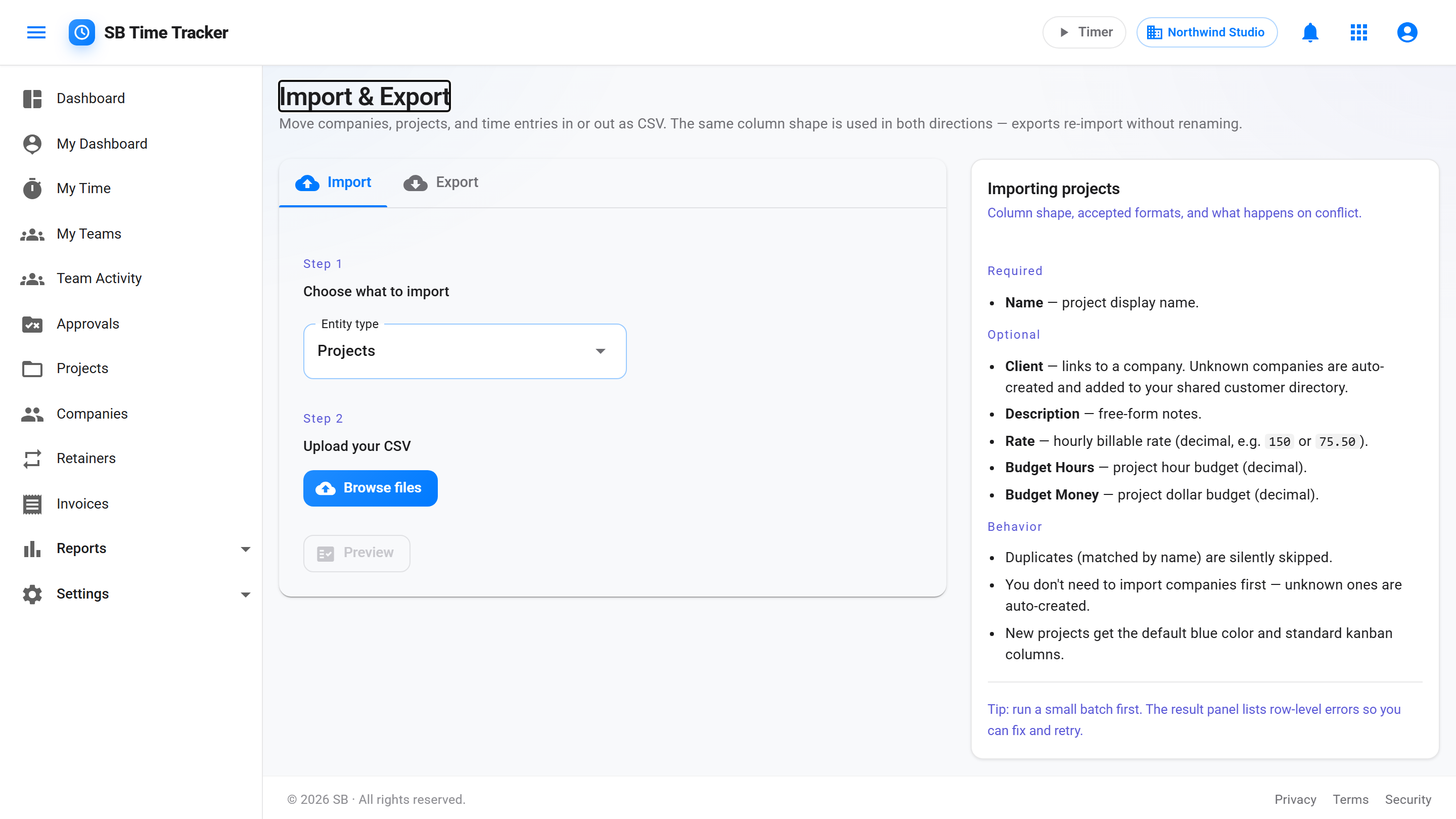
Task: Click the Projects value in Entity type field
Action: pyautogui.click(x=346, y=351)
